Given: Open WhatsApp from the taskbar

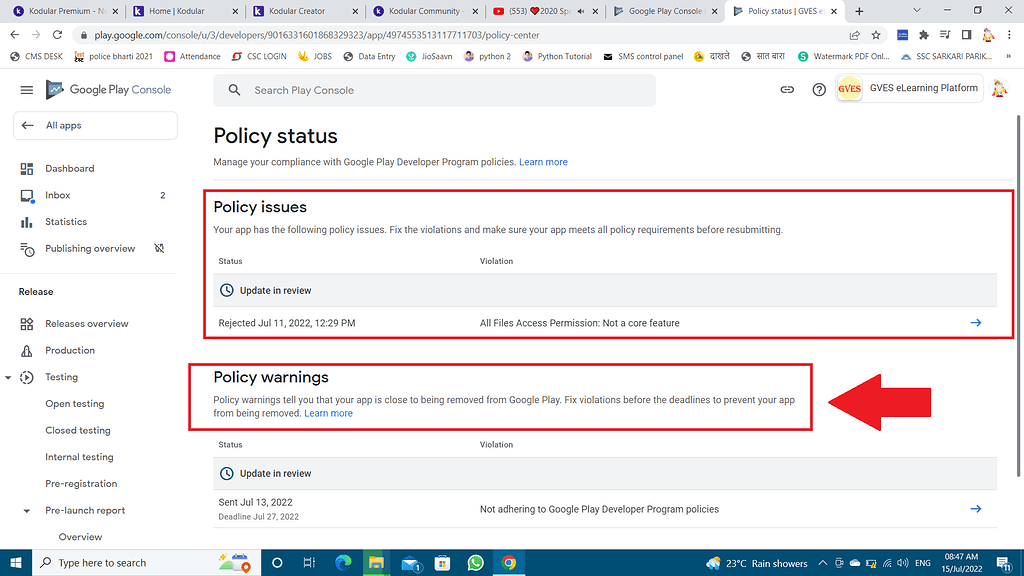Looking at the screenshot, I should click(475, 563).
